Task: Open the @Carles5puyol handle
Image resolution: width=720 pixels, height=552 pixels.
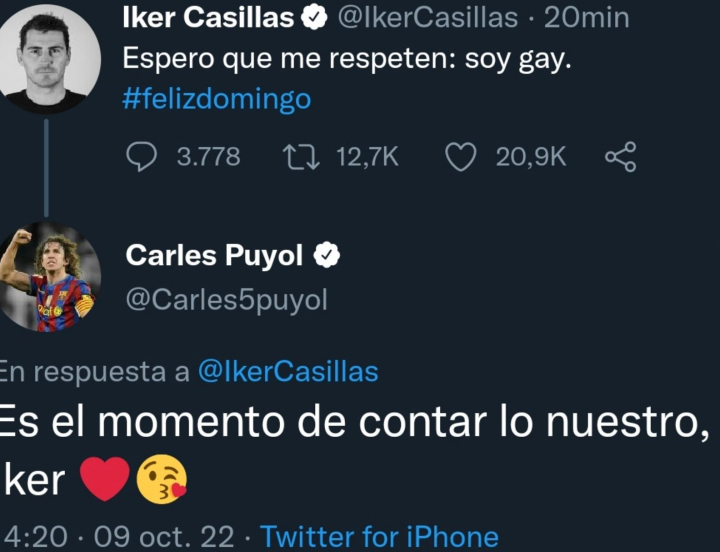Action: 226,300
